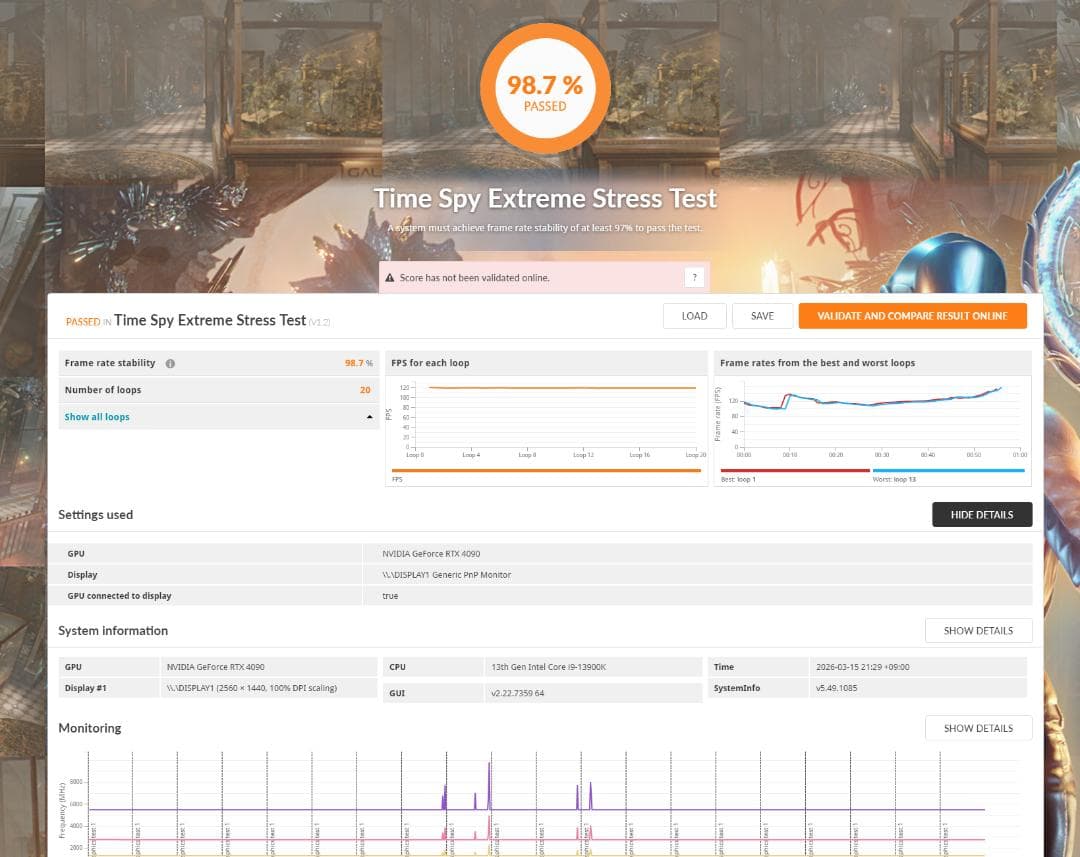Click the SystemInfo version v5.49.1085
The image size is (1080, 857).
[836, 688]
